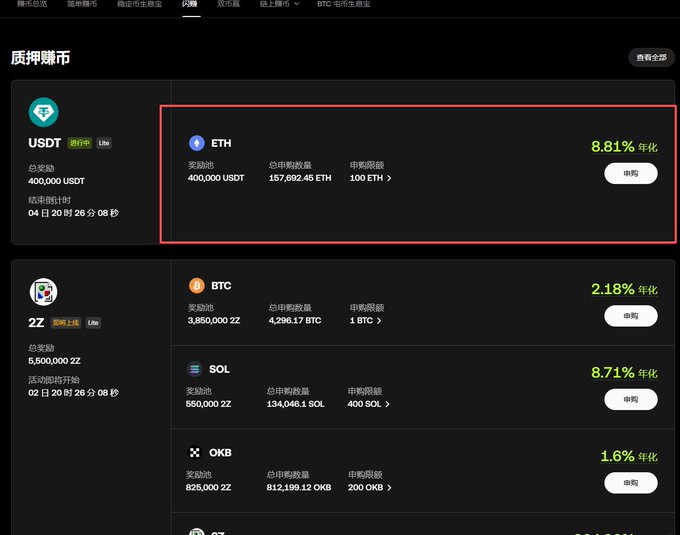Expand the 200 OKB subscription limit arrow

pos(389,488)
